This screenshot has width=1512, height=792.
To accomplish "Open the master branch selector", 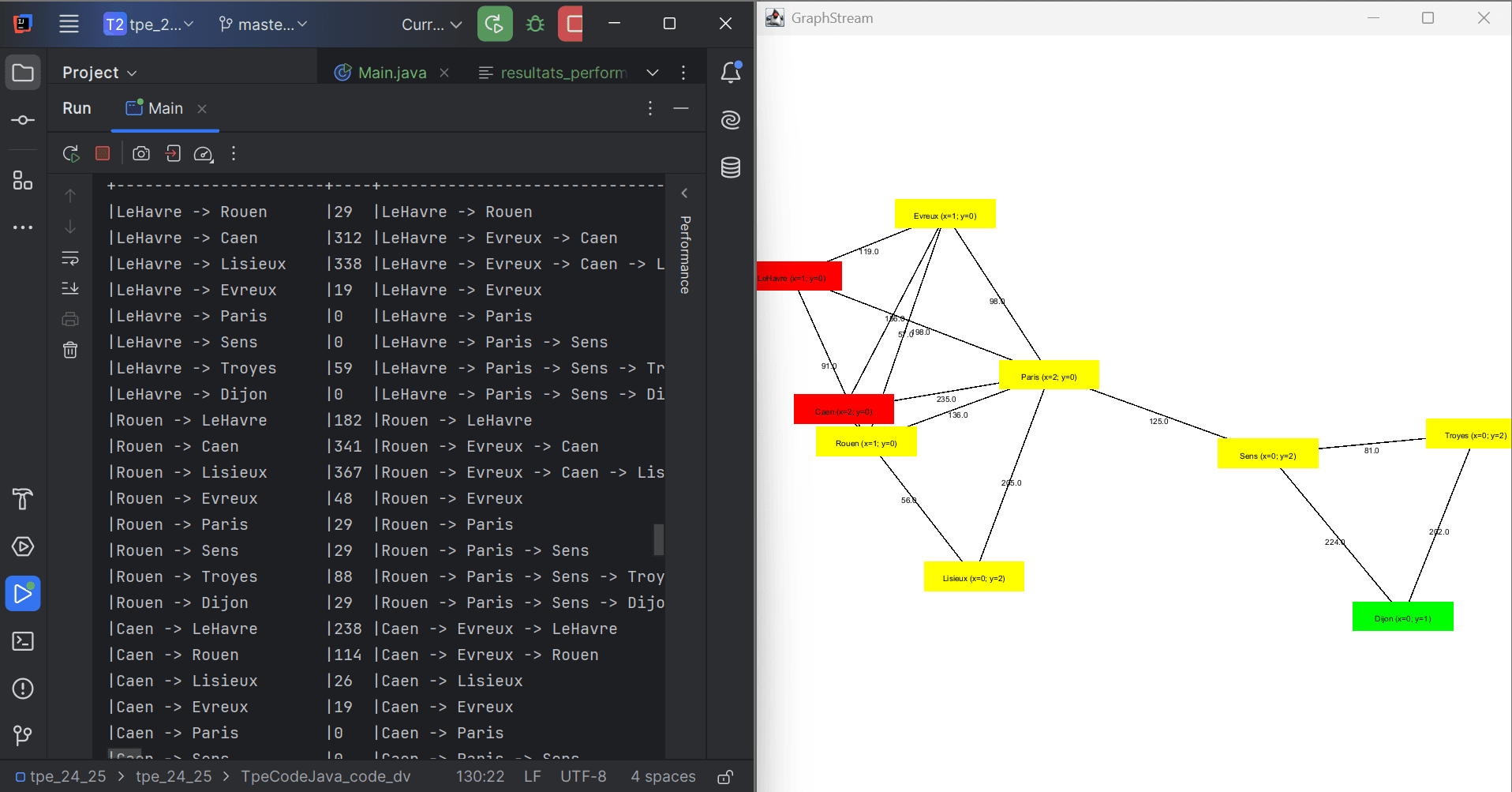I will pos(263,24).
